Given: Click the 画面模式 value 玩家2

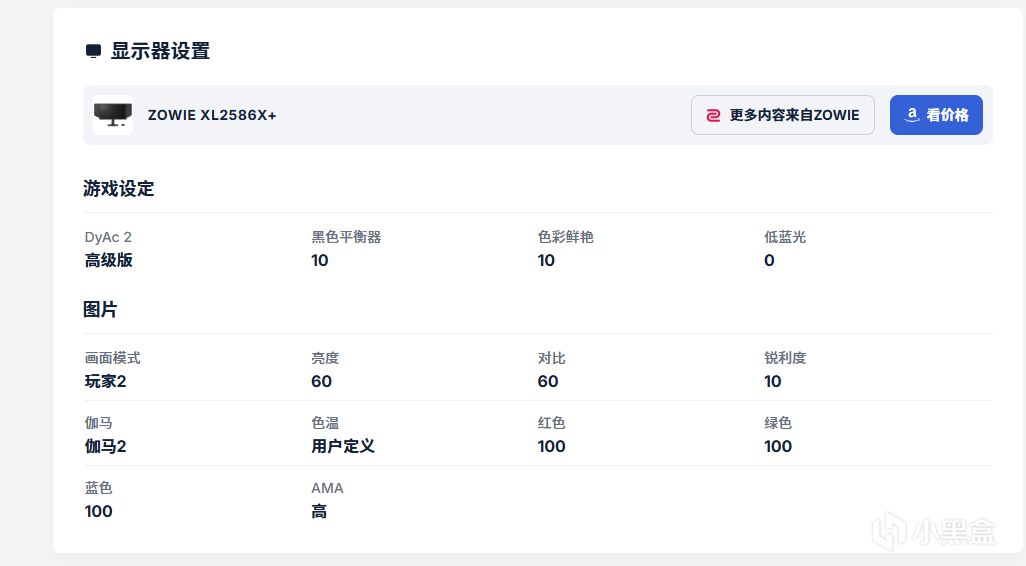Looking at the screenshot, I should coord(105,381).
